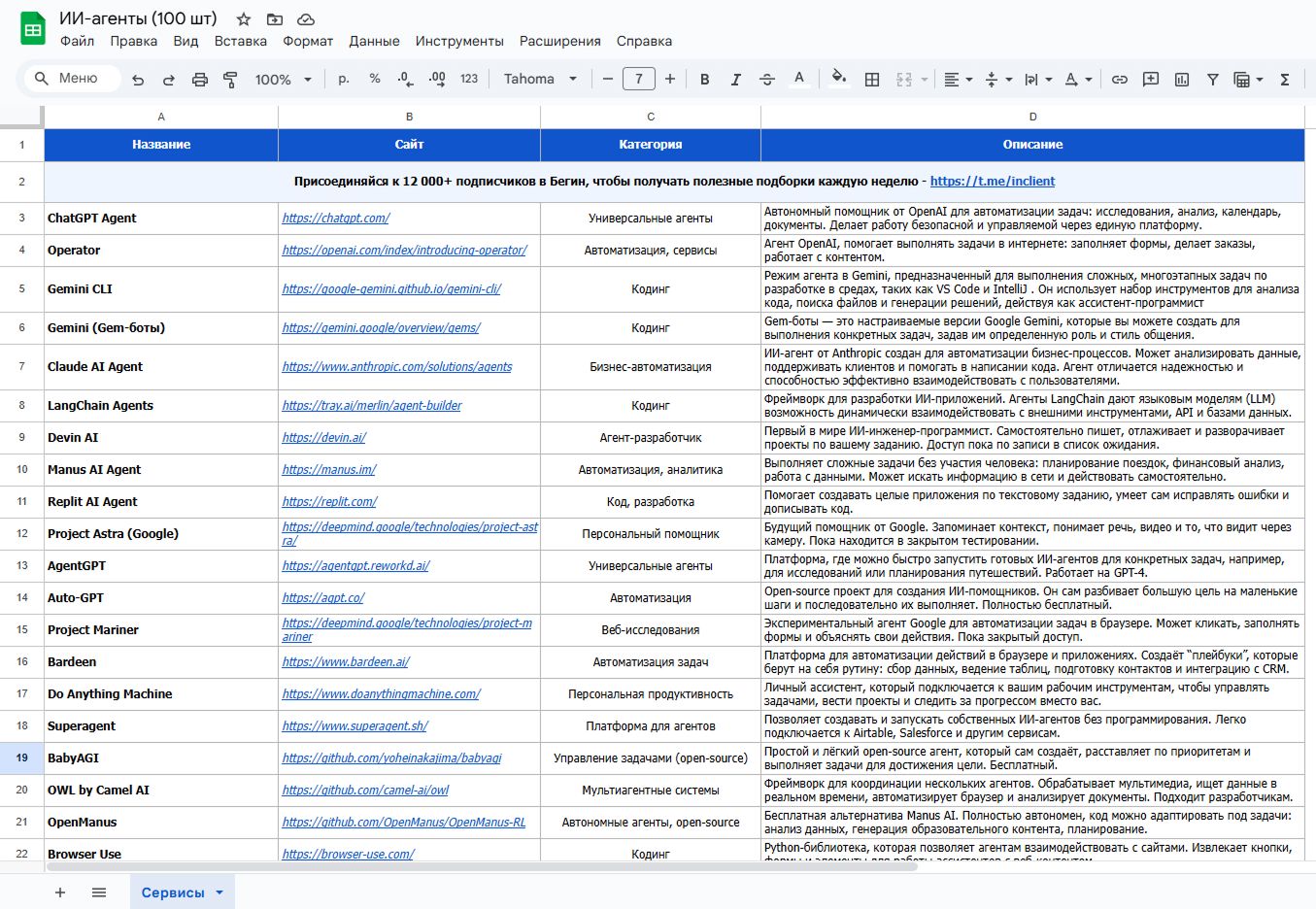Screen dimensions: 1316x909
Task: Open the Functions sigma icon
Action: [x=1284, y=80]
